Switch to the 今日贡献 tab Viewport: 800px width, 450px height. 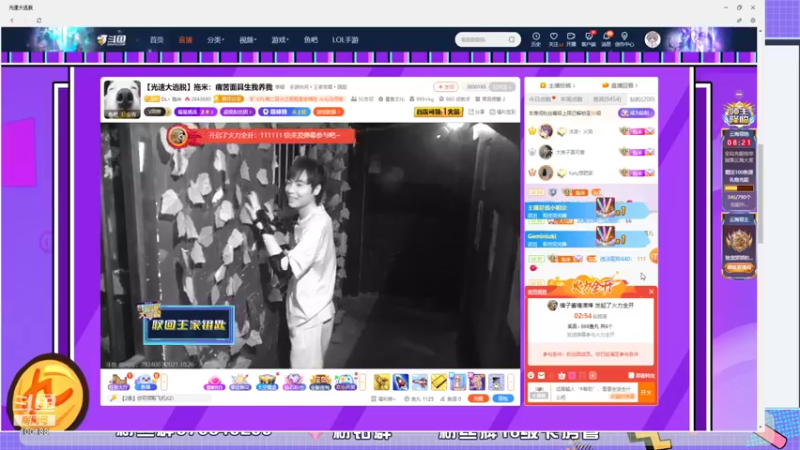(540, 99)
